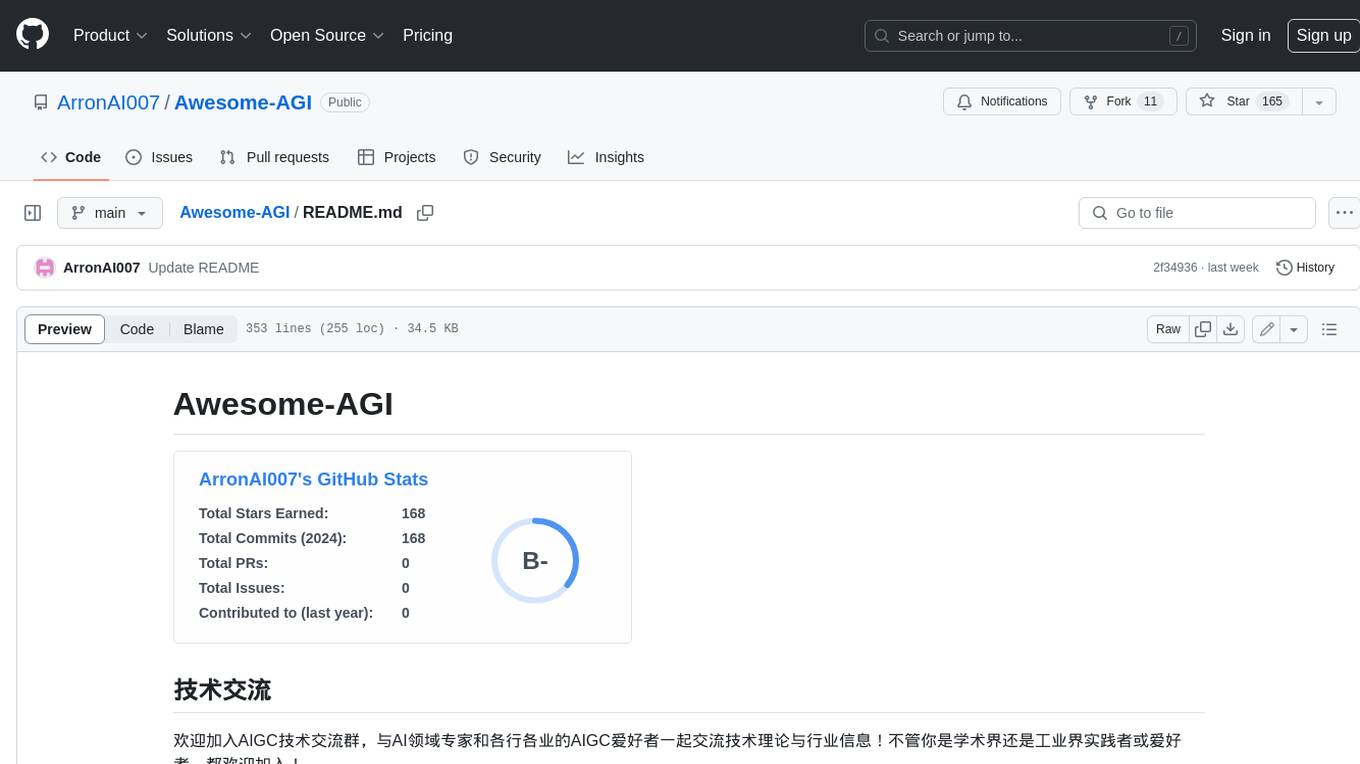
Task: Toggle the file tree side panel
Action: (33, 213)
